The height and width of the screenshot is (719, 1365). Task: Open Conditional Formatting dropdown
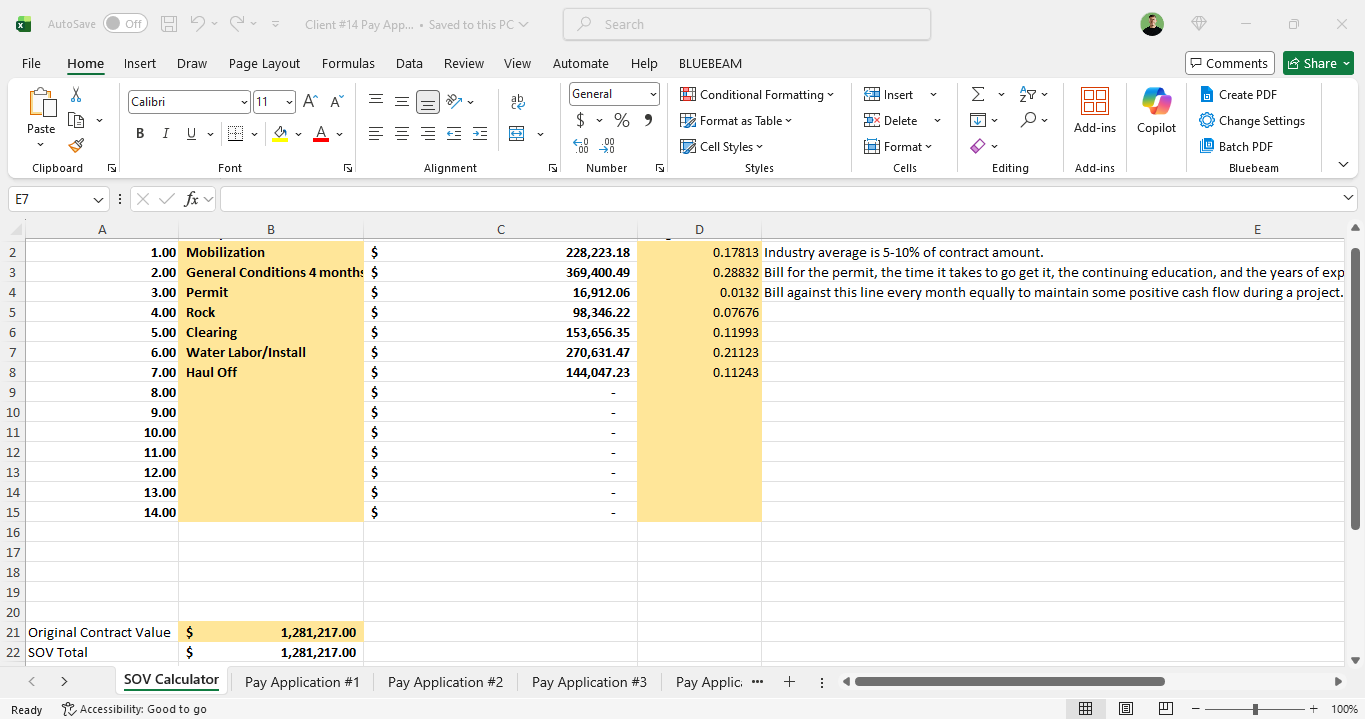[x=757, y=95]
